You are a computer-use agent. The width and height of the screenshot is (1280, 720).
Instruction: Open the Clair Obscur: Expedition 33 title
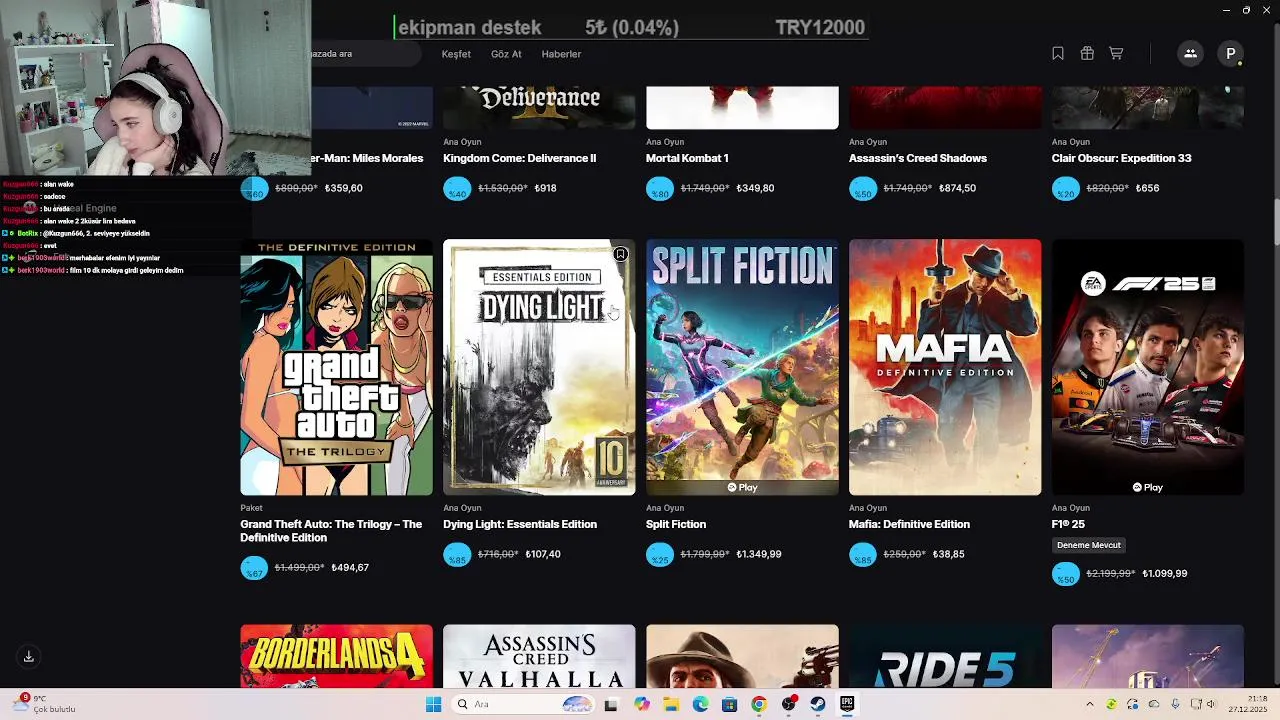(1121, 158)
